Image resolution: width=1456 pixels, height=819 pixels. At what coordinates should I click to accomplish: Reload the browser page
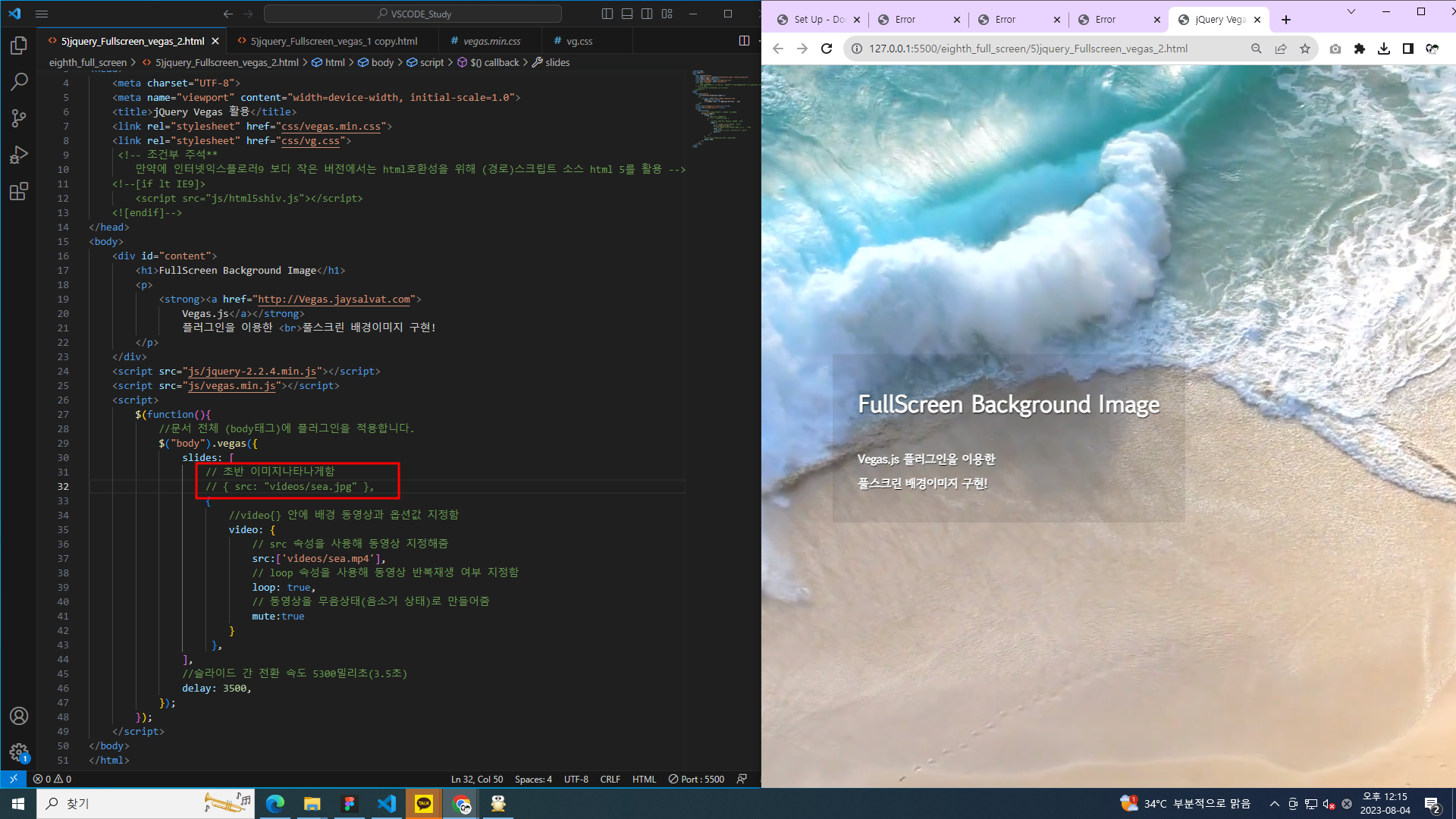[827, 49]
